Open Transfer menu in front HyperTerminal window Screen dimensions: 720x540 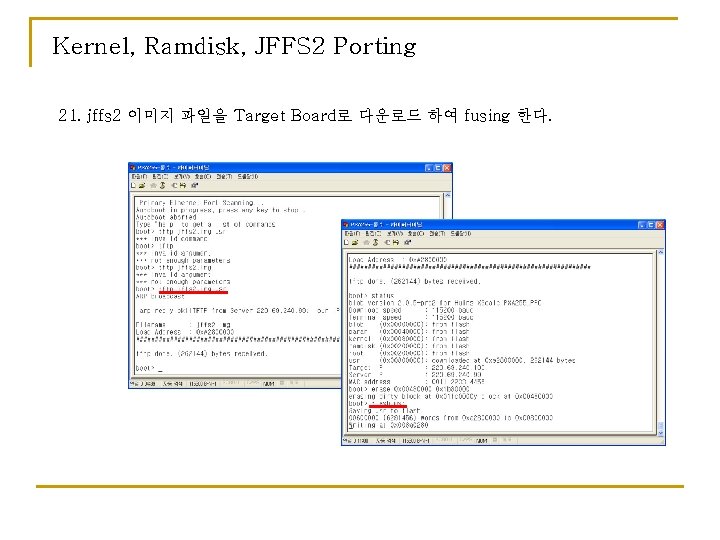point(438,234)
